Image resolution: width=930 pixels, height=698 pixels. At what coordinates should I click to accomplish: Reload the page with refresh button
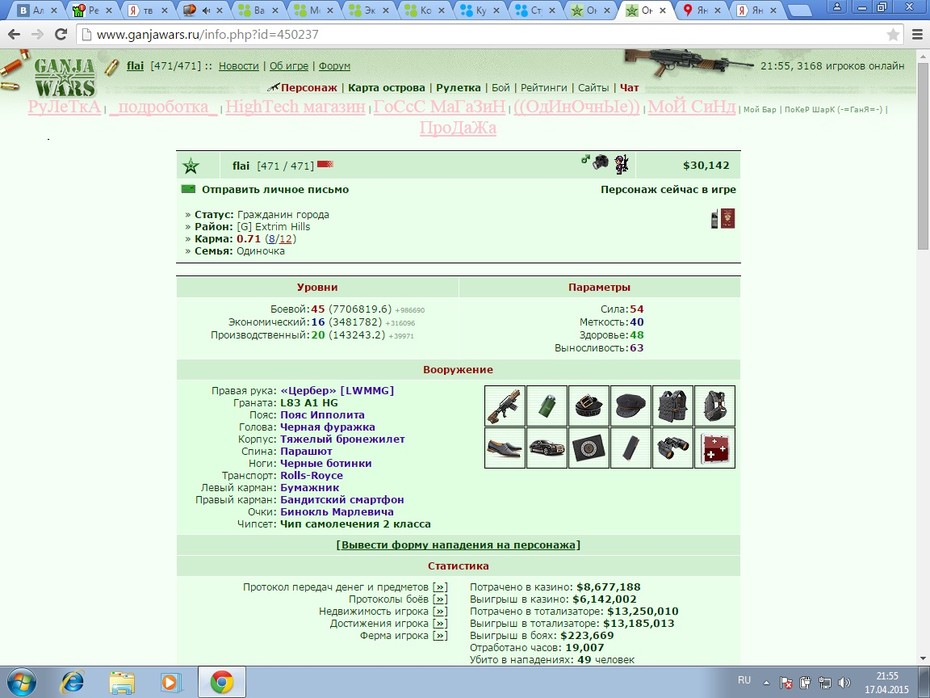[61, 34]
